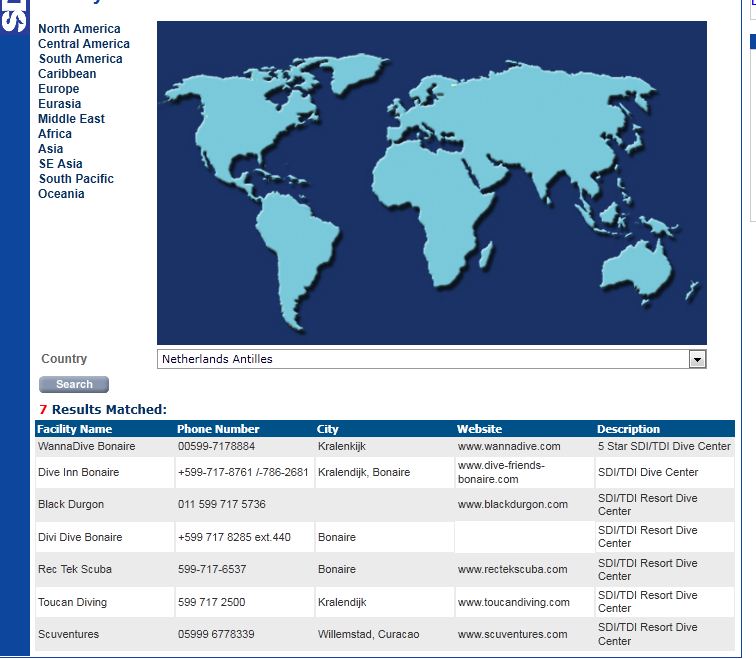
Task: Click the Website column header
Action: [479, 429]
